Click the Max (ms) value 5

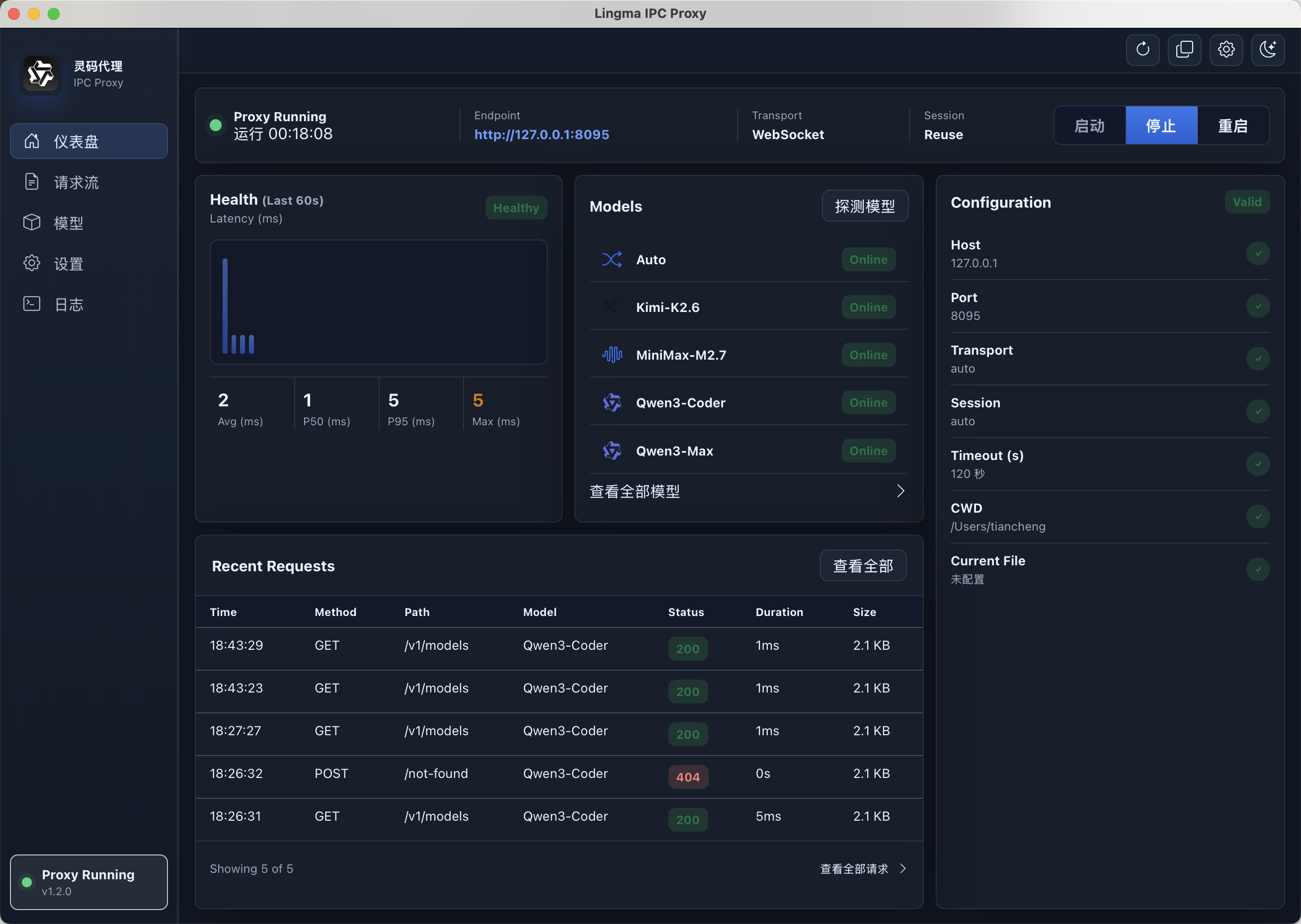point(478,400)
